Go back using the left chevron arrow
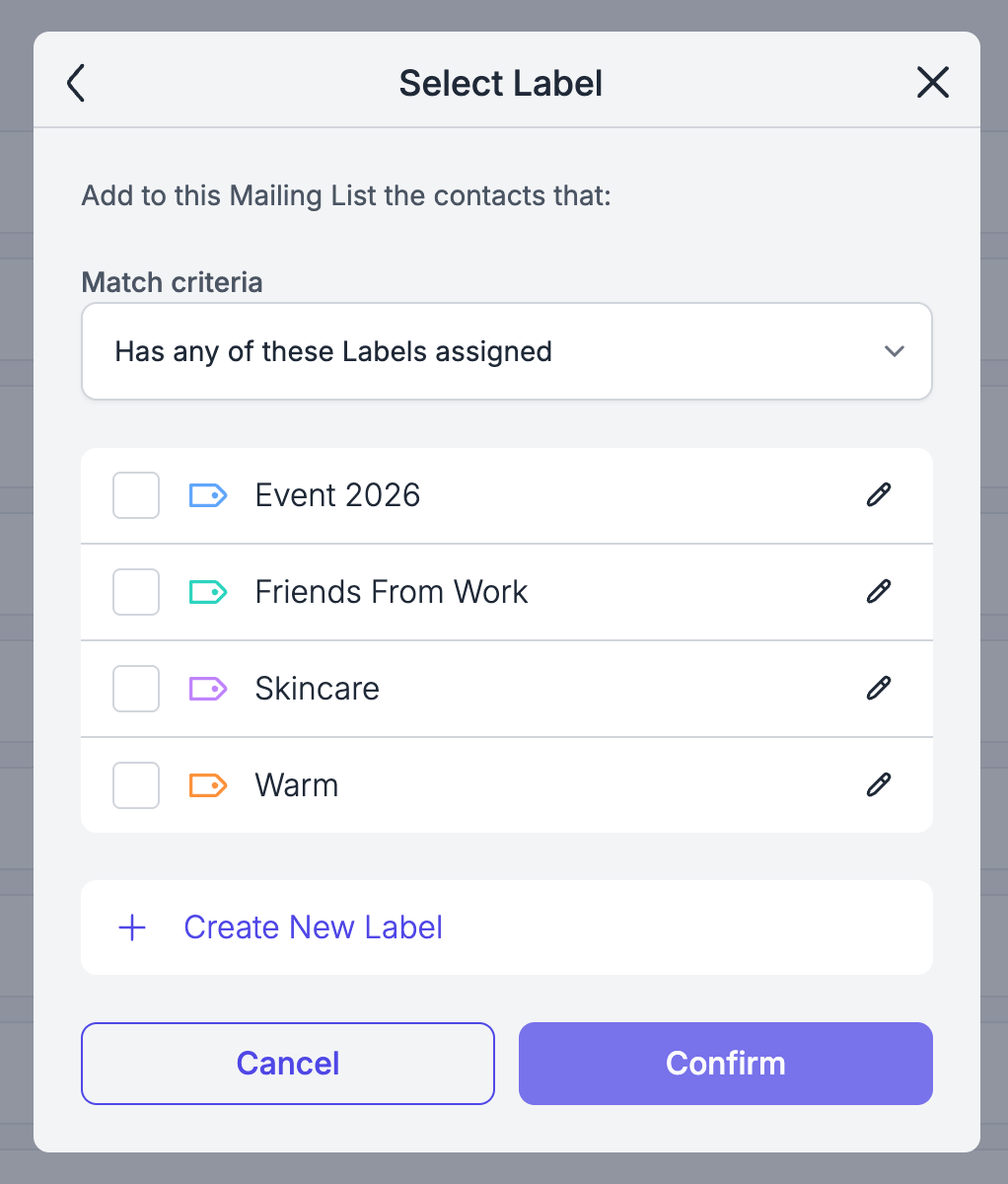The width and height of the screenshot is (1008, 1184). tap(76, 84)
